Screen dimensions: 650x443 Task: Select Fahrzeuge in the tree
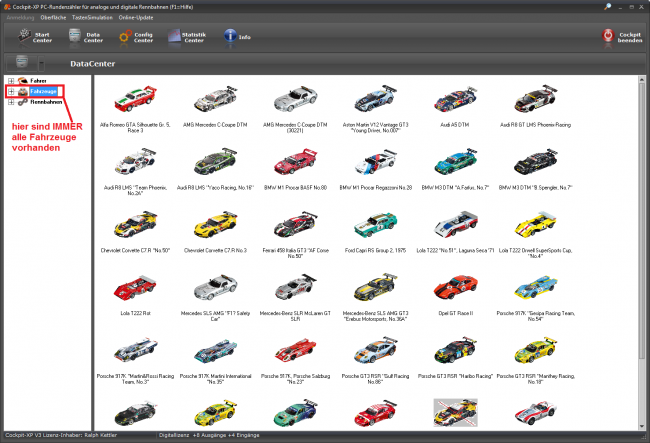[43, 91]
